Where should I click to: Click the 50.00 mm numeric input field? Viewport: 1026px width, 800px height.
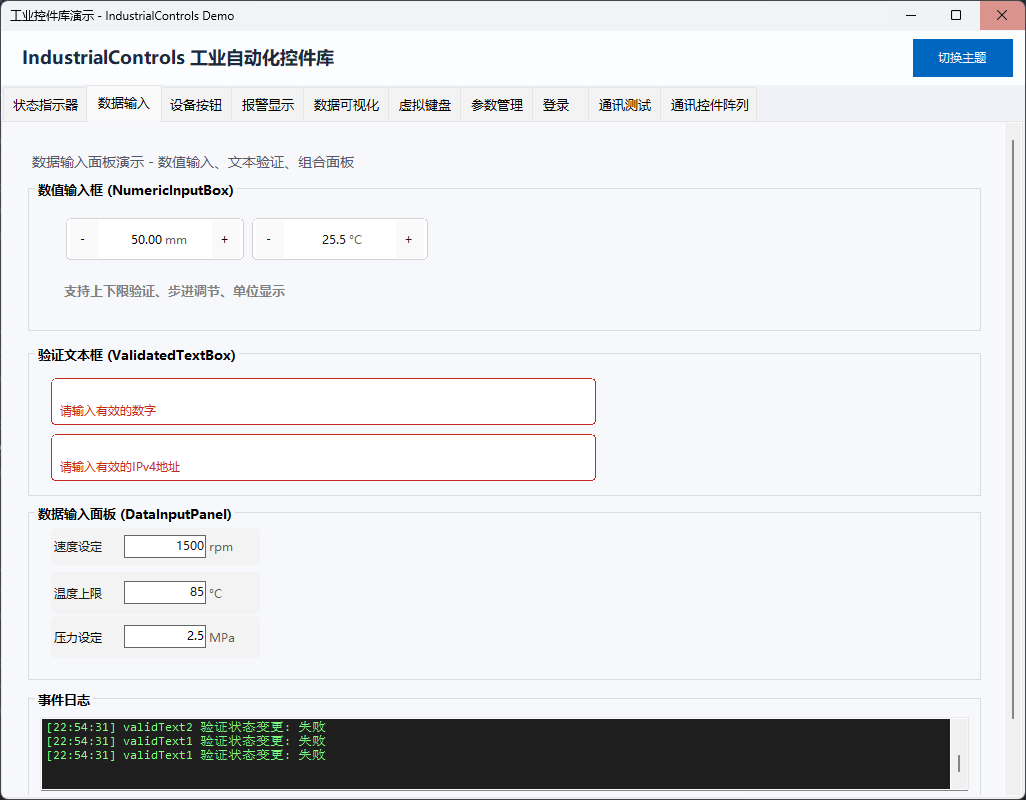pyautogui.click(x=154, y=239)
